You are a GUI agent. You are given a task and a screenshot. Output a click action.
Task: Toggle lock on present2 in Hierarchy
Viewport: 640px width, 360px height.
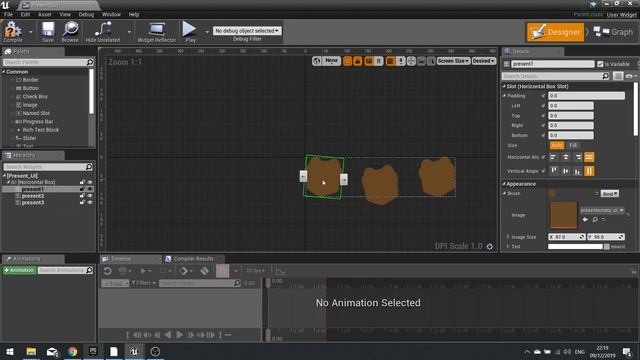point(82,196)
